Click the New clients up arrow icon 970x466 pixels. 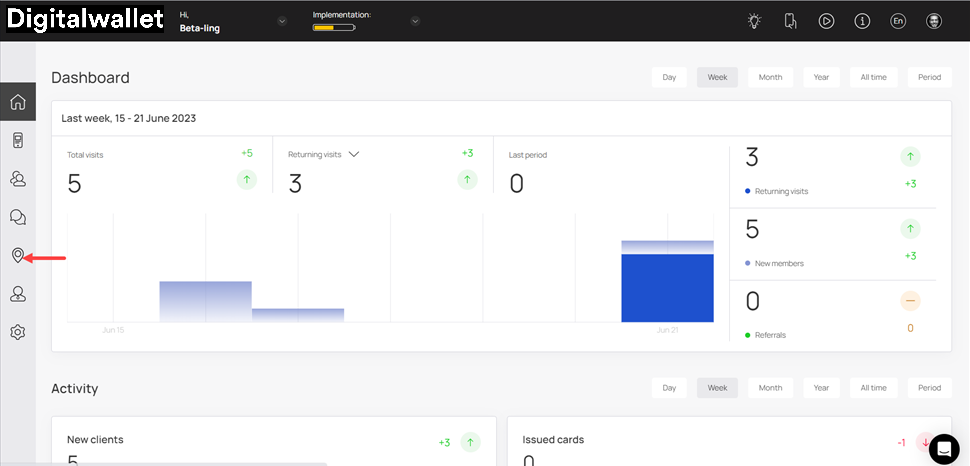tap(470, 442)
